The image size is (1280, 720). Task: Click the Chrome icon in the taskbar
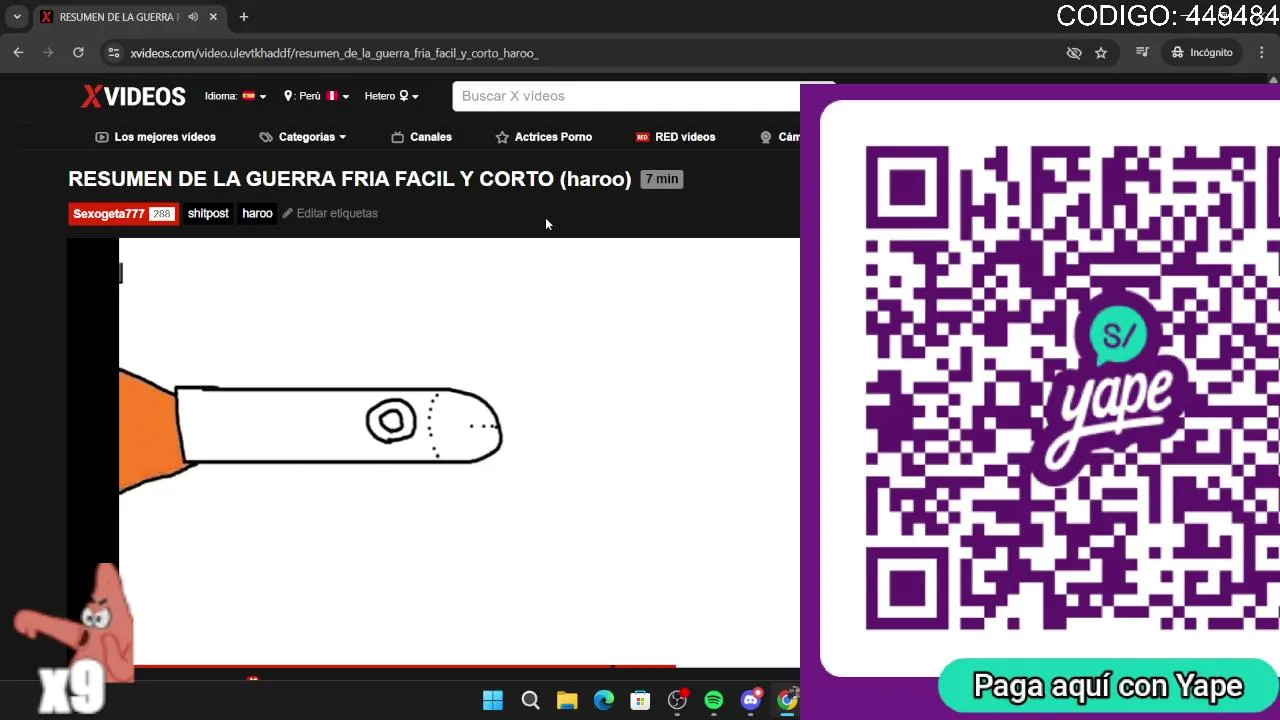pyautogui.click(x=788, y=700)
